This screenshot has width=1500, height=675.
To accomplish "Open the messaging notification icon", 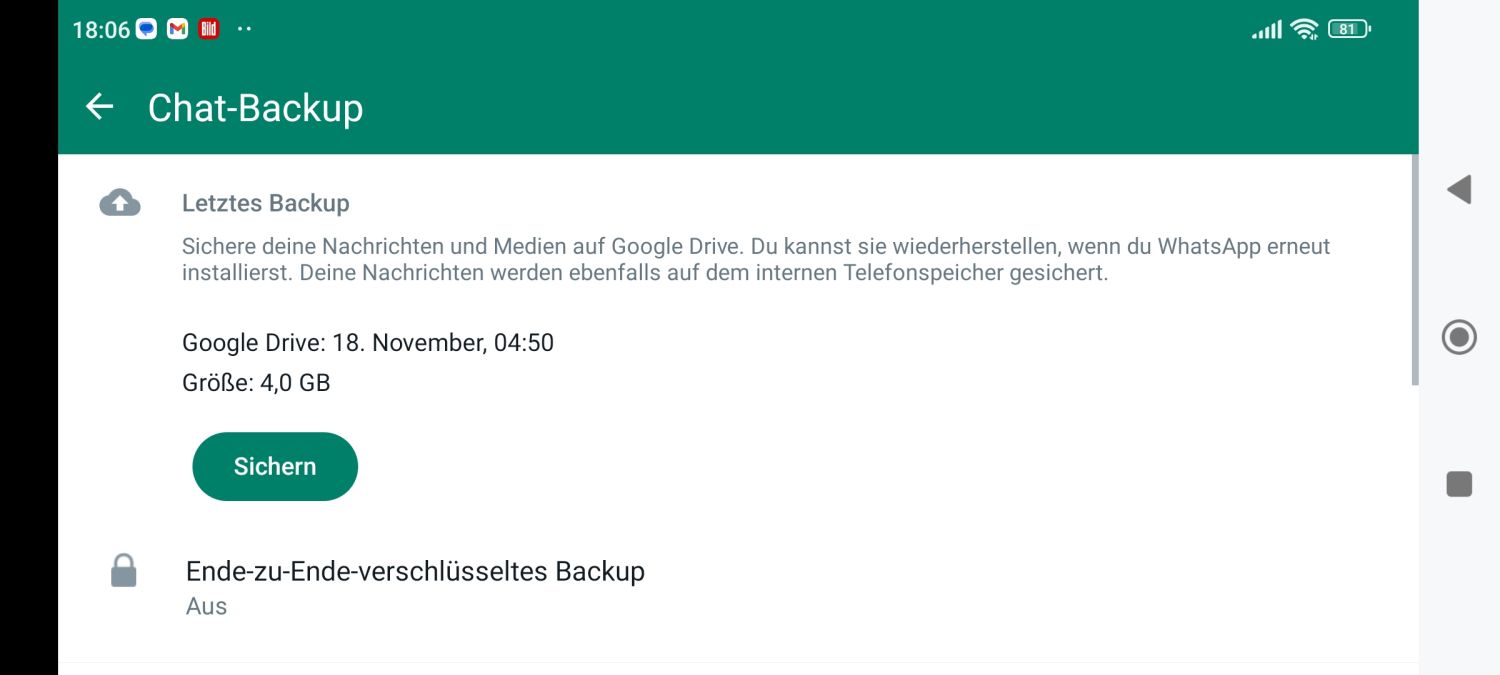I will point(147,29).
